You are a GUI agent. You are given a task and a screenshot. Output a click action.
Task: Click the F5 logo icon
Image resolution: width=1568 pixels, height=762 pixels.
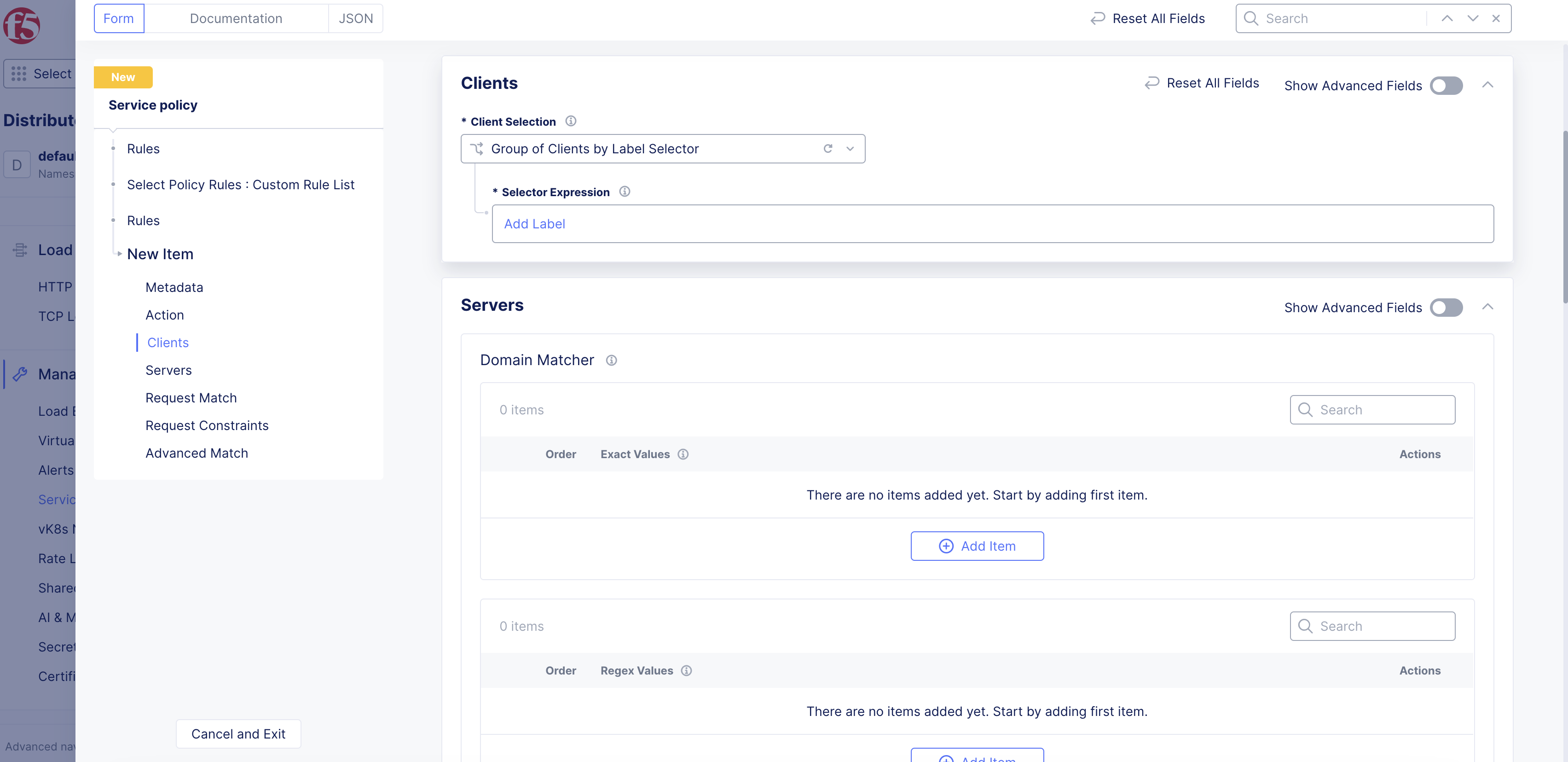click(22, 25)
